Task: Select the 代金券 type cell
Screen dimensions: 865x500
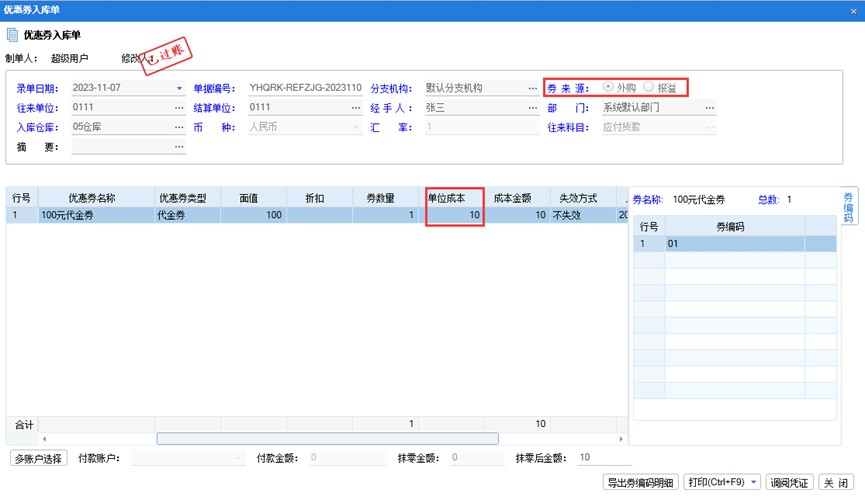Action: [188, 215]
